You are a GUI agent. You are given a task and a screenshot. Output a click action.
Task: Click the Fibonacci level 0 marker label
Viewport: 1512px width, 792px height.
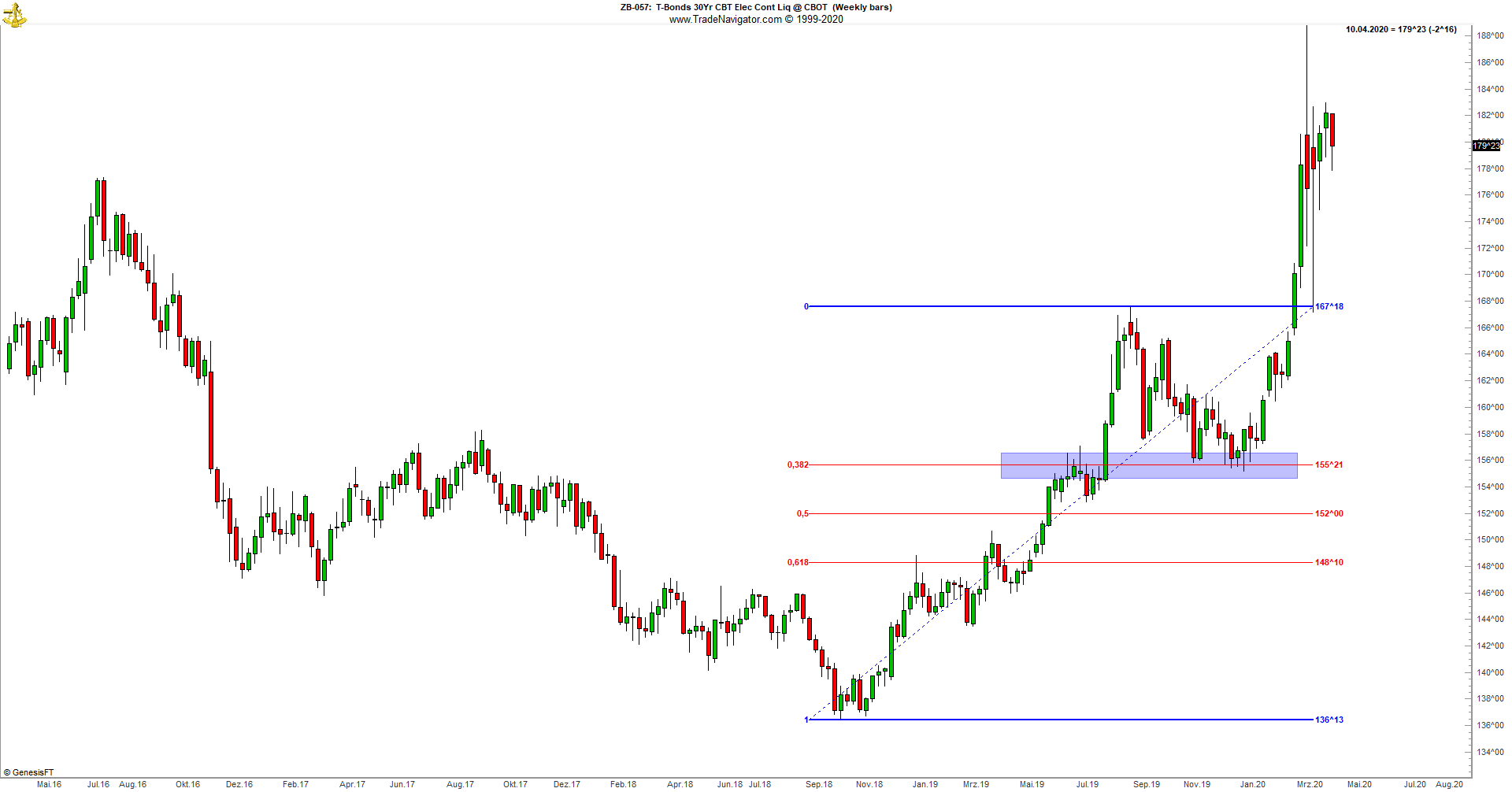[x=806, y=306]
